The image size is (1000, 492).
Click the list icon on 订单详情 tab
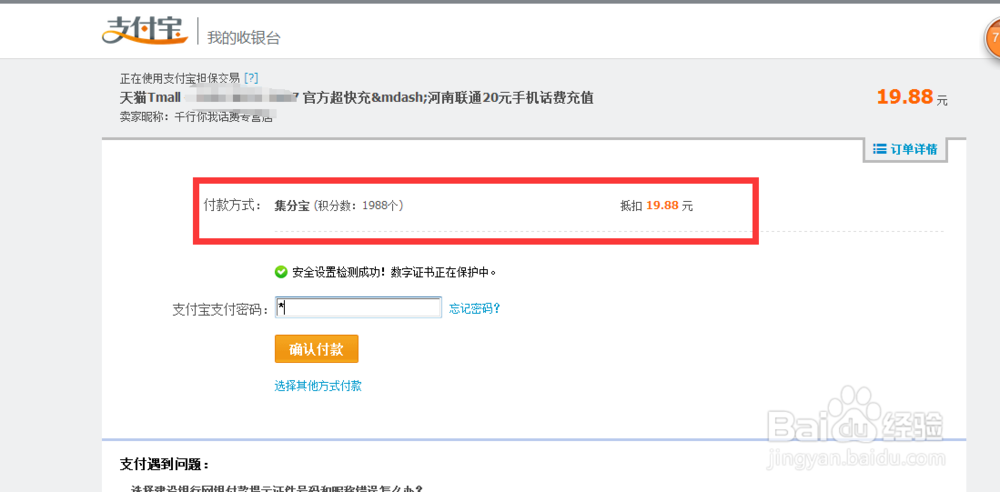pyautogui.click(x=879, y=149)
